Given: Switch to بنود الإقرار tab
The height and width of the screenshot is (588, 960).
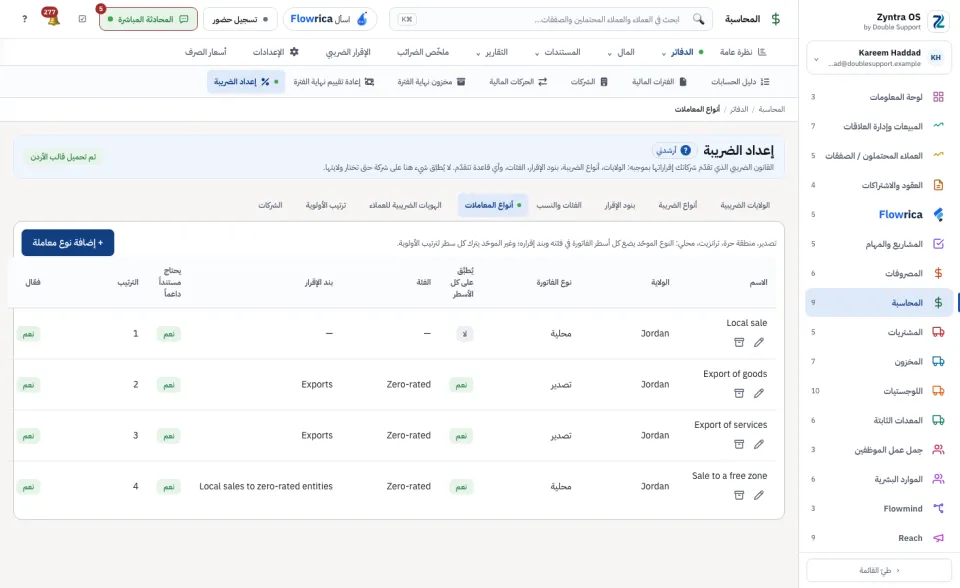Looking at the screenshot, I should [x=620, y=205].
